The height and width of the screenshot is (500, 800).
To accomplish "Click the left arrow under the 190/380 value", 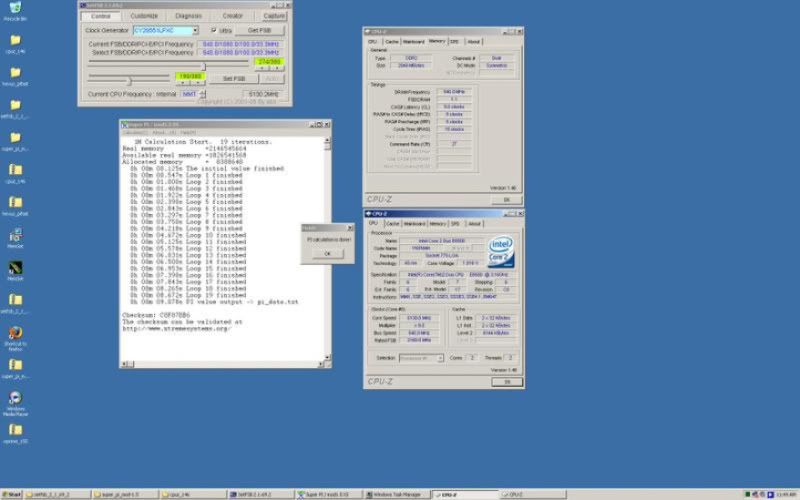I will tap(183, 83).
